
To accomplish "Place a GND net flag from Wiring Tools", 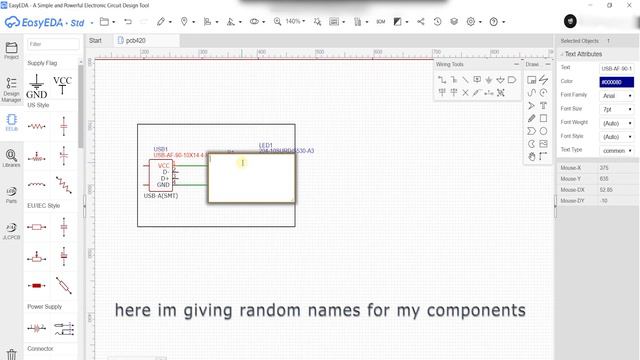I will pyautogui.click(x=489, y=80).
